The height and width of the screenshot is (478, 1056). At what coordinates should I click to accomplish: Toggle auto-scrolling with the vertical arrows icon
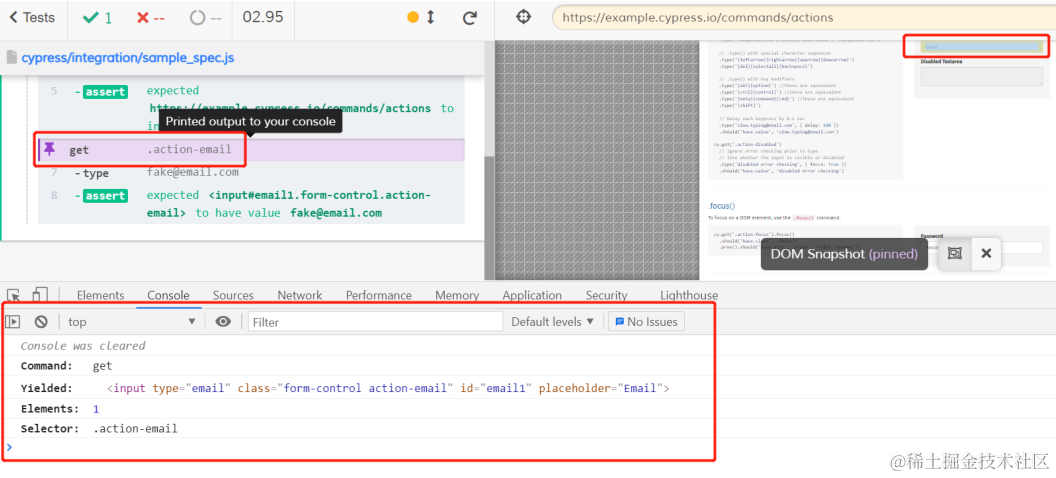point(430,18)
